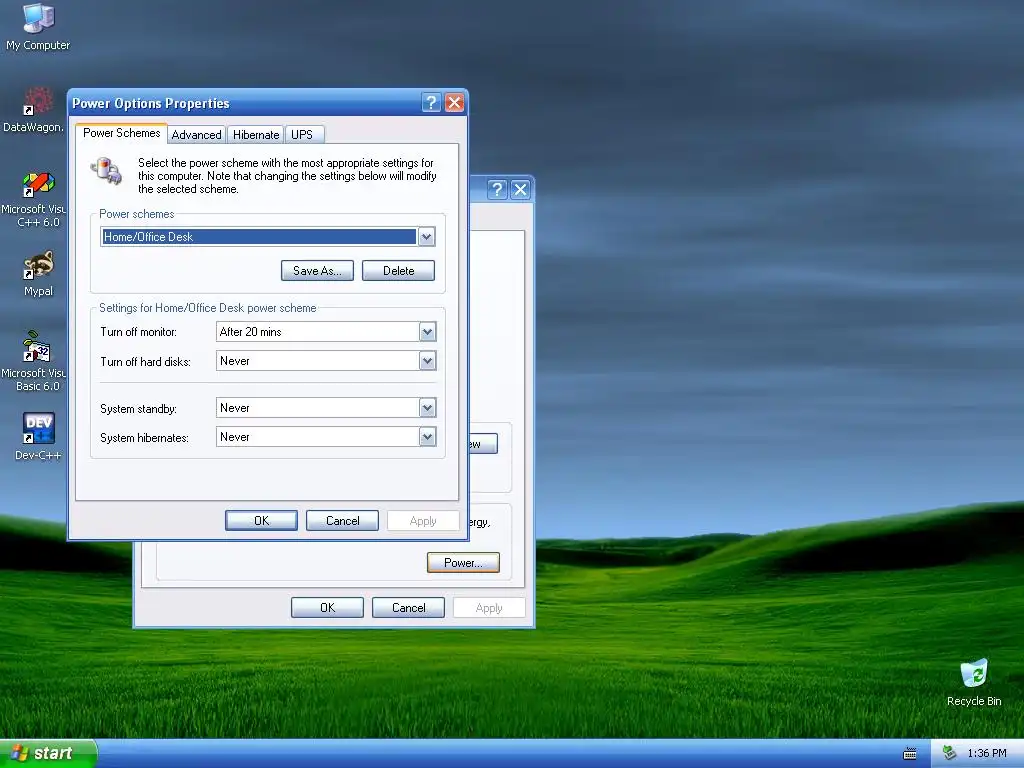Confirm Power Options with OK
The height and width of the screenshot is (768, 1024).
click(261, 520)
